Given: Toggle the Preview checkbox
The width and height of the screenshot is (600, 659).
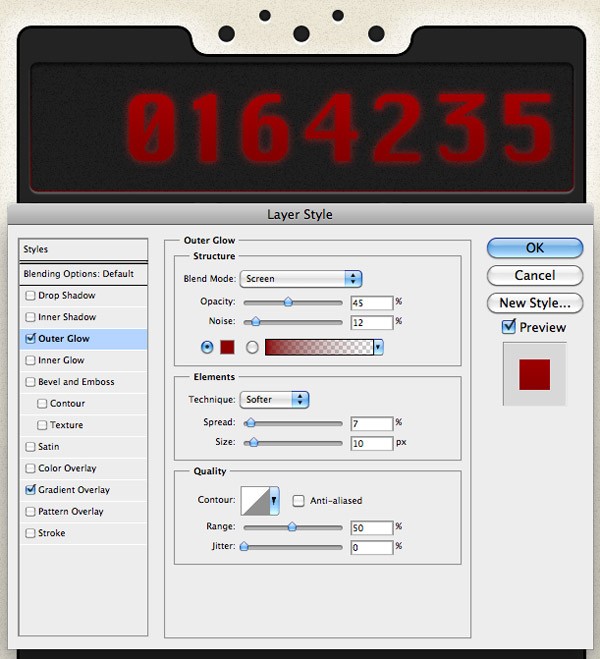Looking at the screenshot, I should coord(508,327).
